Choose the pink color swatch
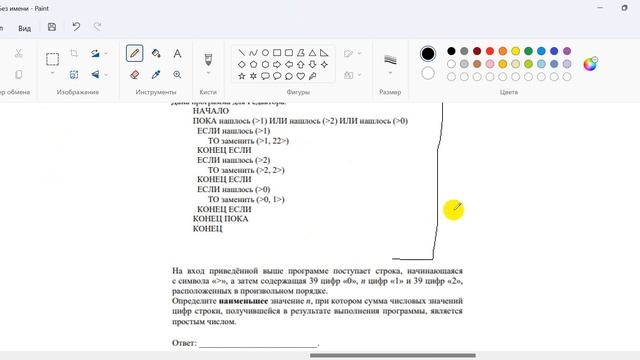Viewport: 640px width, 360px height. point(490,64)
